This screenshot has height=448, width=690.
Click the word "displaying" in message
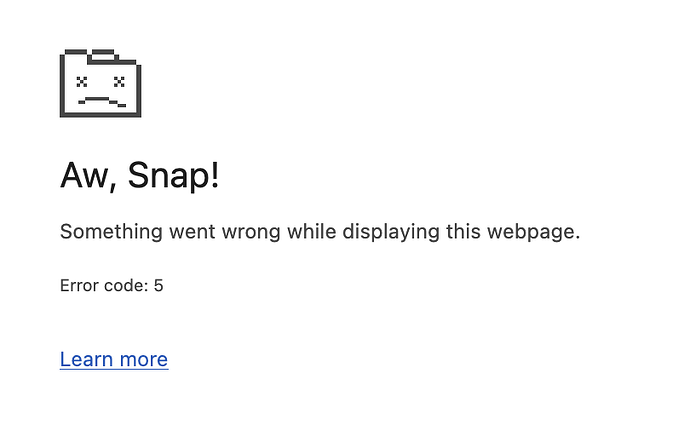[391, 232]
